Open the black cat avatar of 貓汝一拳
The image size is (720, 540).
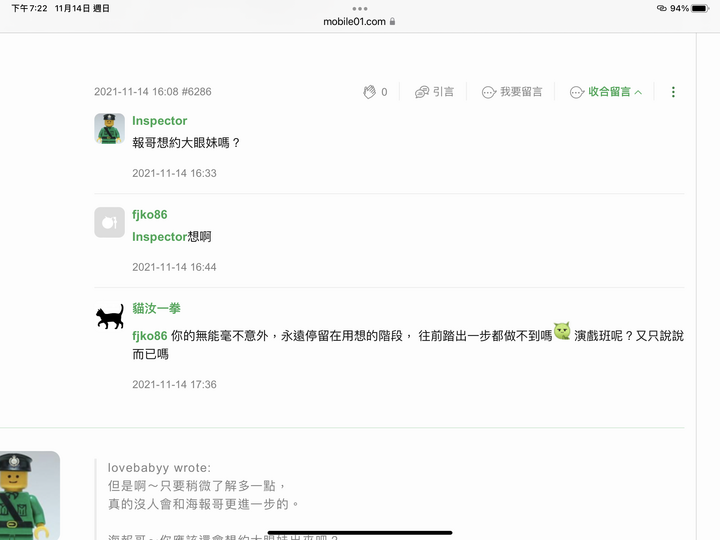pos(109,316)
